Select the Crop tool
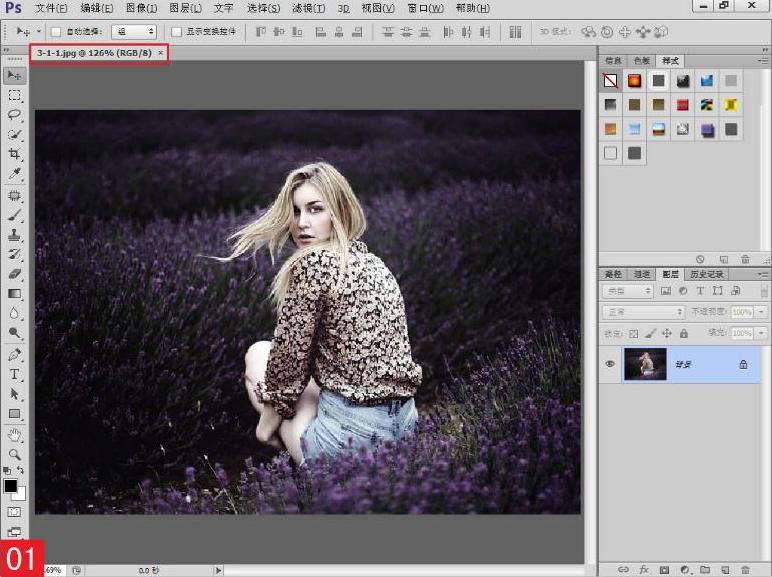The image size is (772, 577). tap(14, 154)
